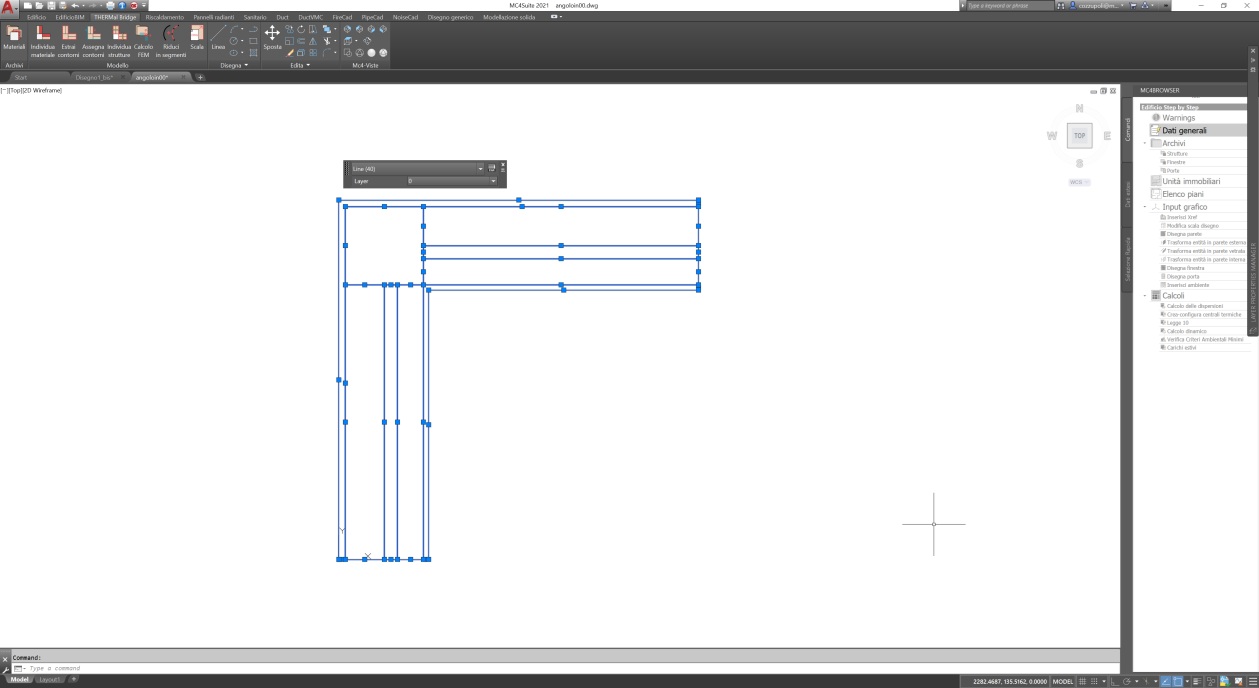This screenshot has height=688, width=1259.
Task: Click the application menu A logo
Action: (9, 7)
